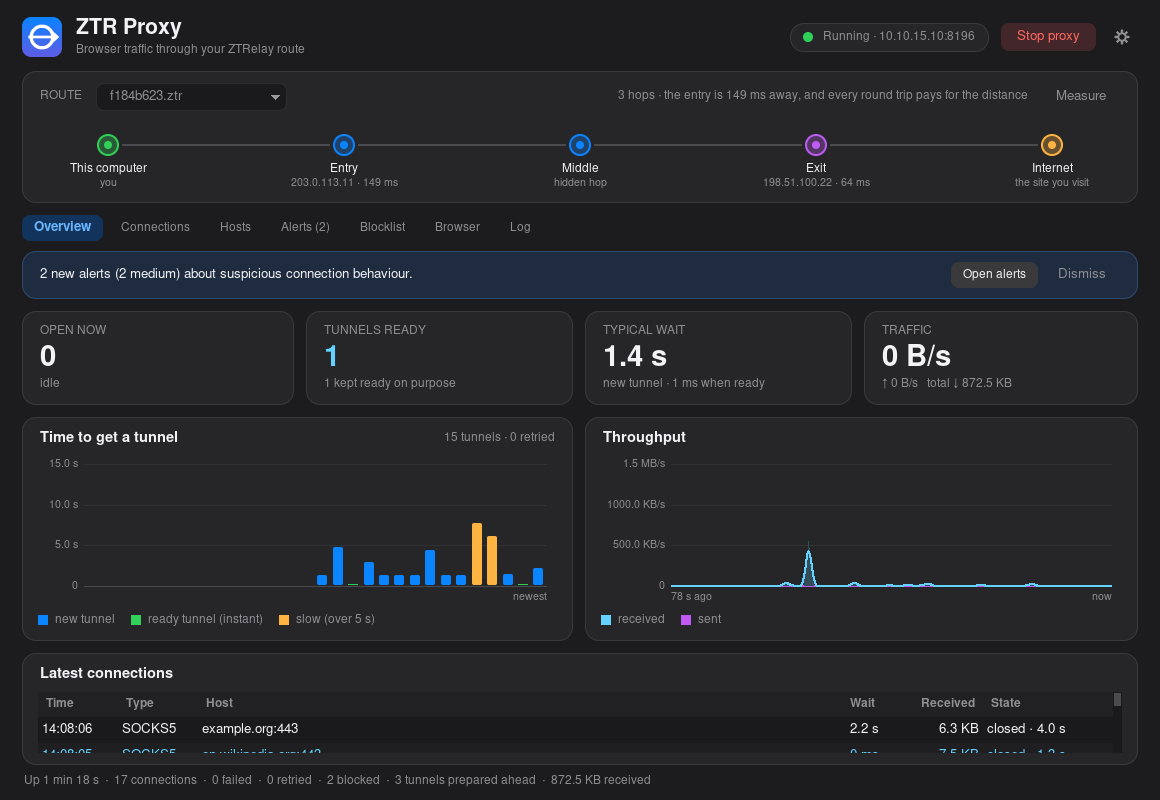Select the purple Exit hop node
This screenshot has height=800, width=1160.
point(816,145)
